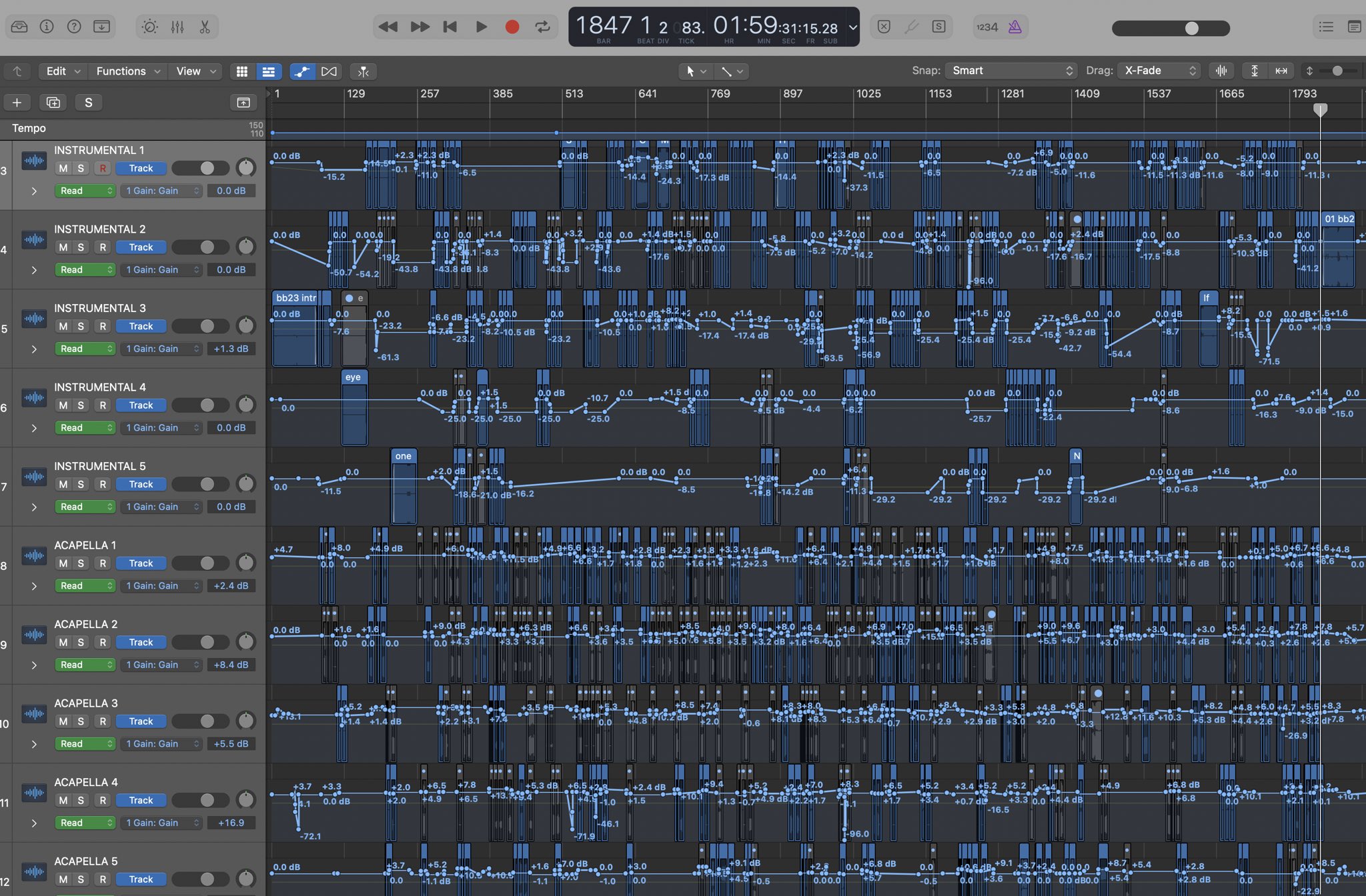Open the Snap Smart dropdown
Screen dimensions: 1366x896
coord(1011,71)
